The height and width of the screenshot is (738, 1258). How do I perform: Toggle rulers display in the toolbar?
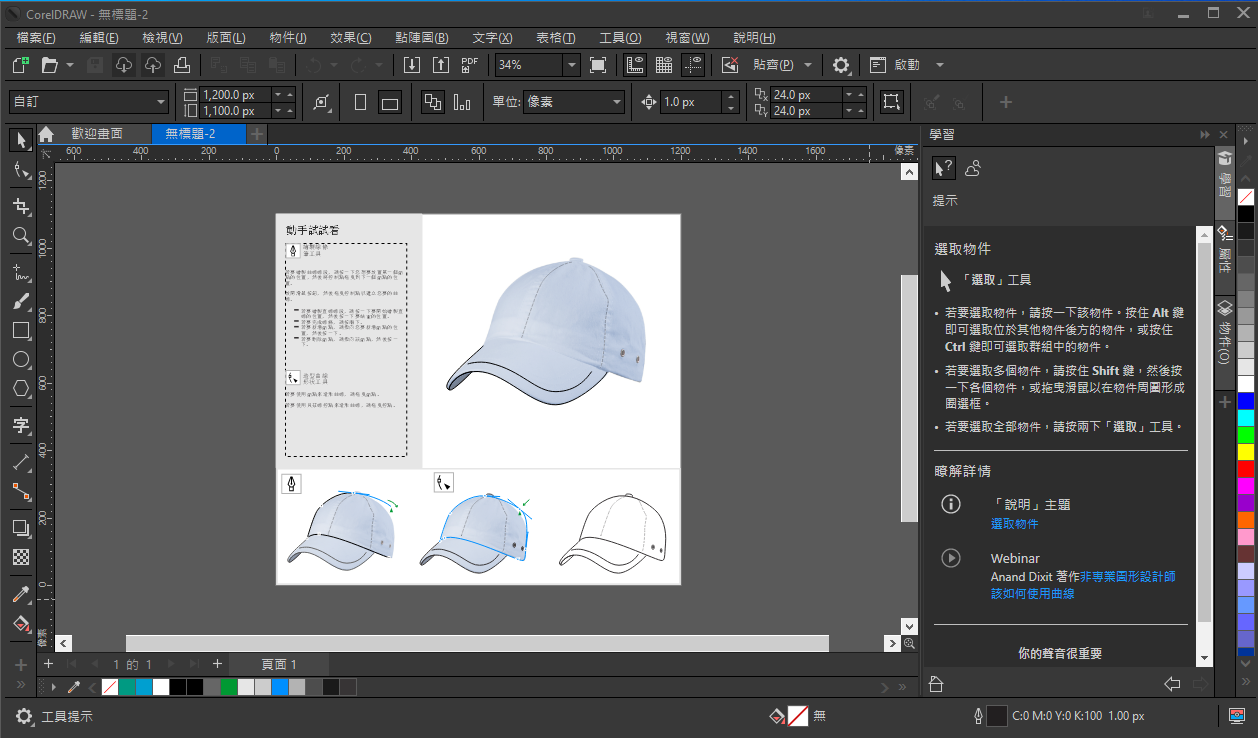point(634,65)
